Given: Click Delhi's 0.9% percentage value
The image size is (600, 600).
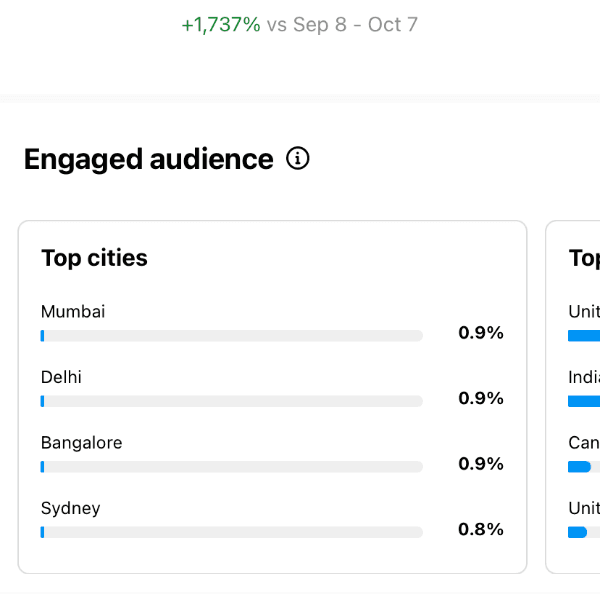Looking at the screenshot, I should (481, 398).
